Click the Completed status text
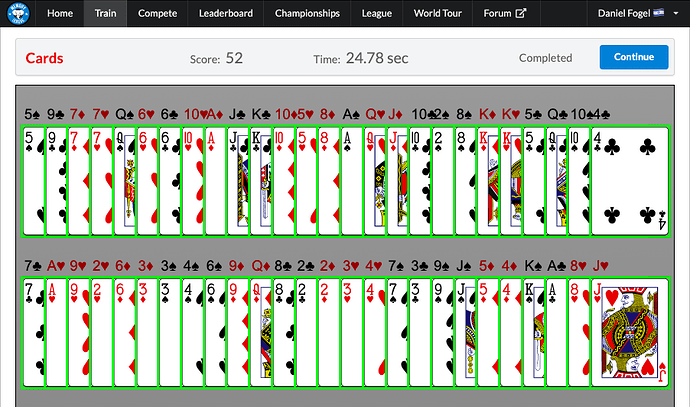The height and width of the screenshot is (407, 690). pos(545,58)
